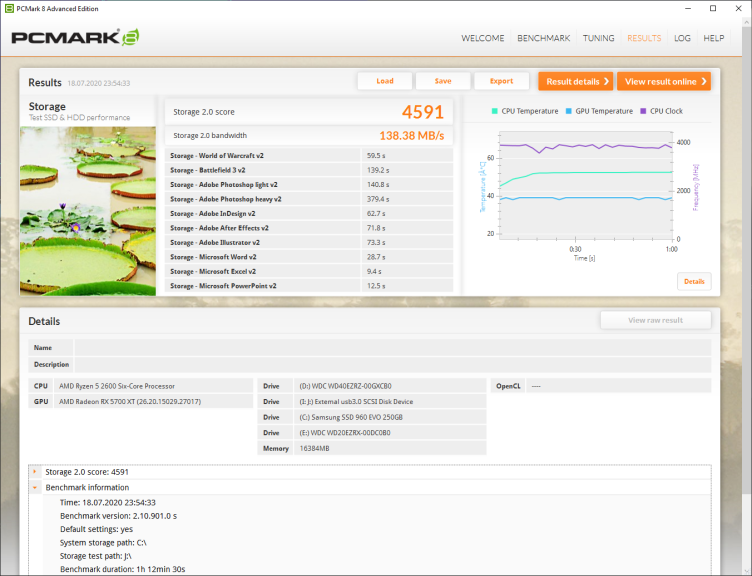Click the CPU Clock legend swatch
Image resolution: width=752 pixels, height=576 pixels.
click(x=643, y=111)
